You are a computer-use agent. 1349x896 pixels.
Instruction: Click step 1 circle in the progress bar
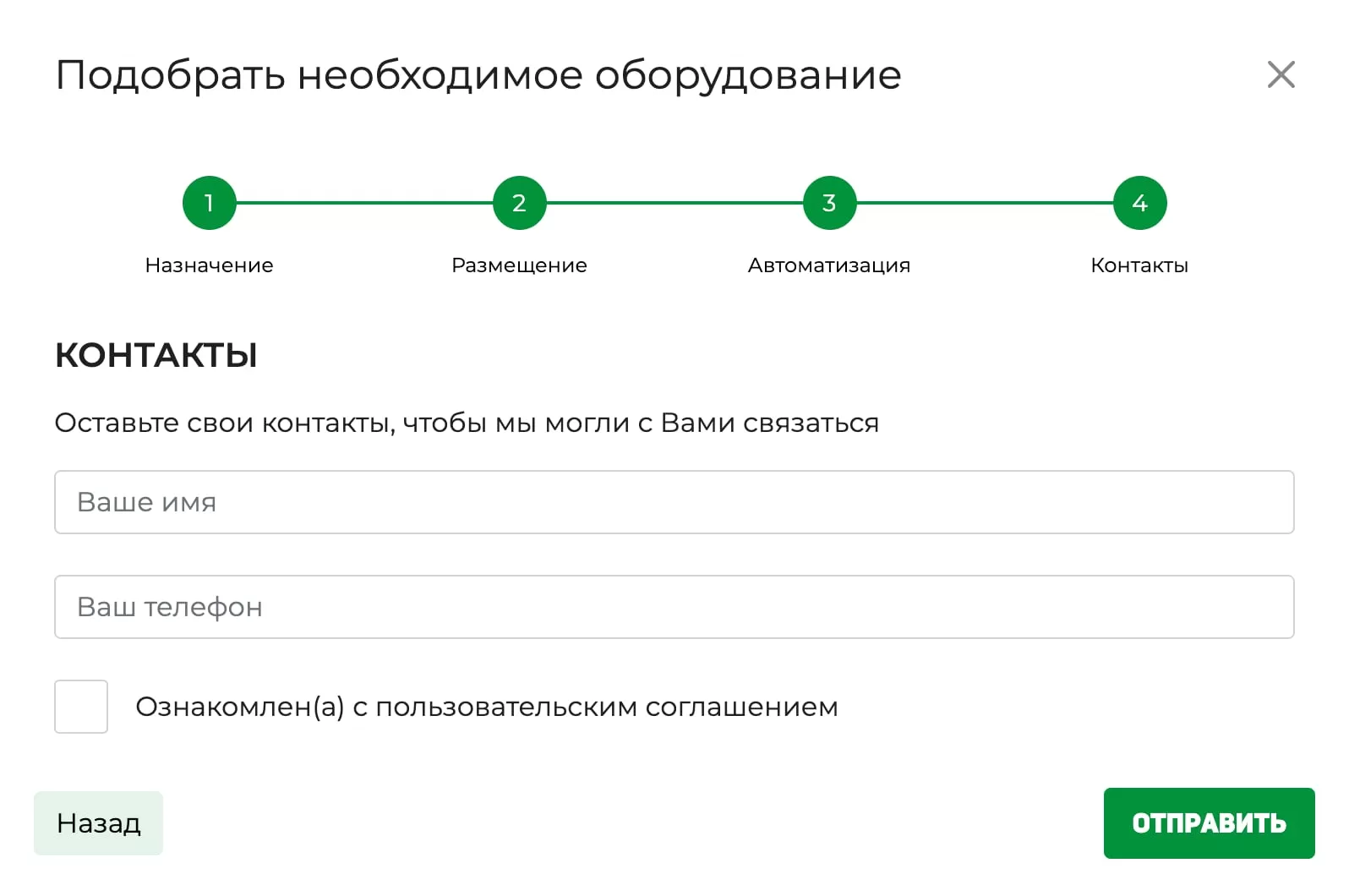tap(209, 203)
